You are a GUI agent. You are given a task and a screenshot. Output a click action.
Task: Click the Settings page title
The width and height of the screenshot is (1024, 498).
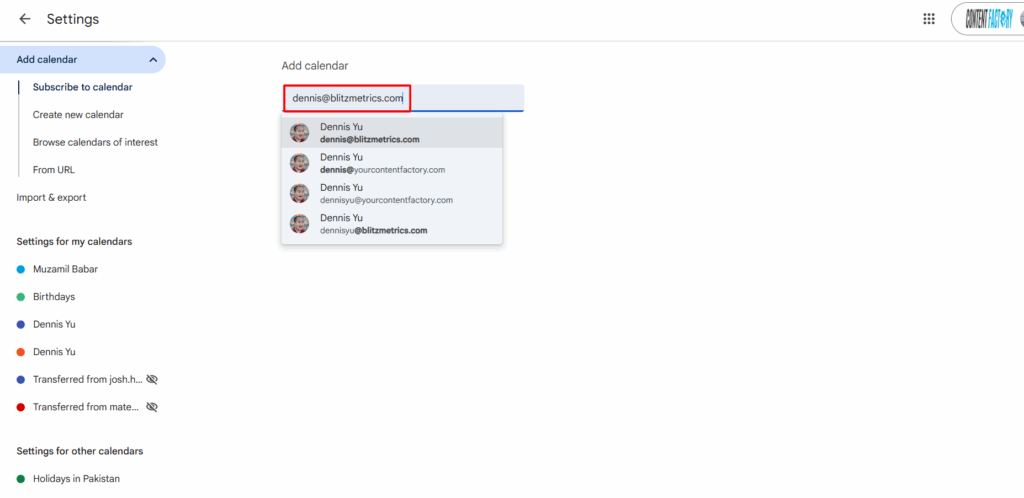pyautogui.click(x=73, y=19)
